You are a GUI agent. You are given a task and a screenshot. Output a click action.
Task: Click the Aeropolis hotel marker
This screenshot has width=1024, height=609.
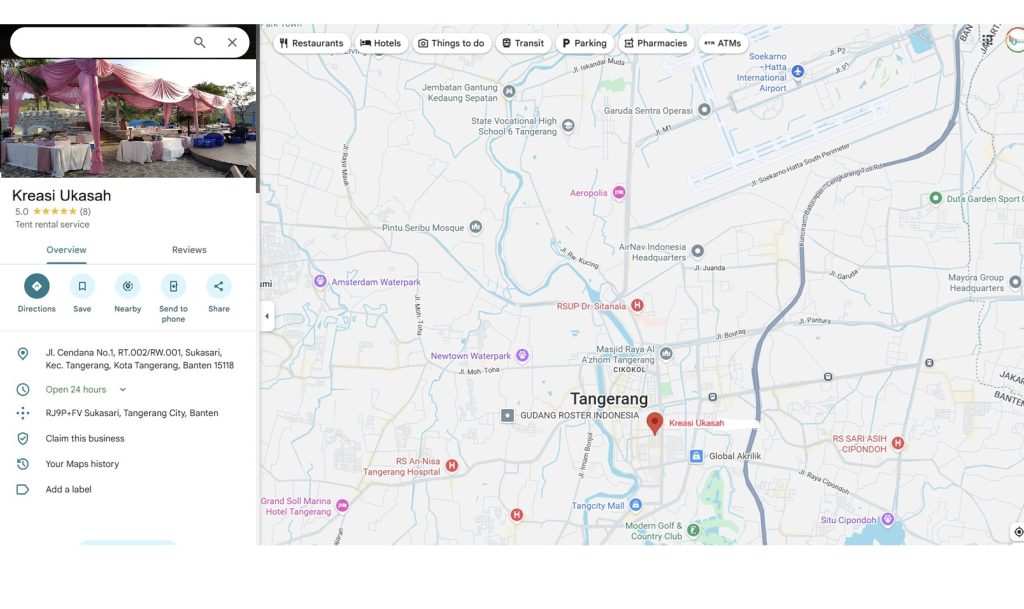click(618, 193)
